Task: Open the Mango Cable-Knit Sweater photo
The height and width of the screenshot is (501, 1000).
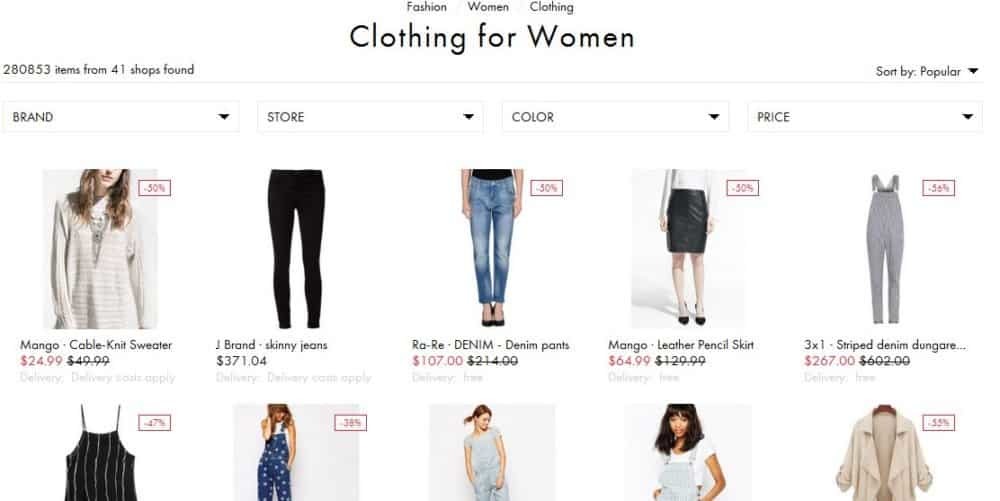Action: click(100, 249)
